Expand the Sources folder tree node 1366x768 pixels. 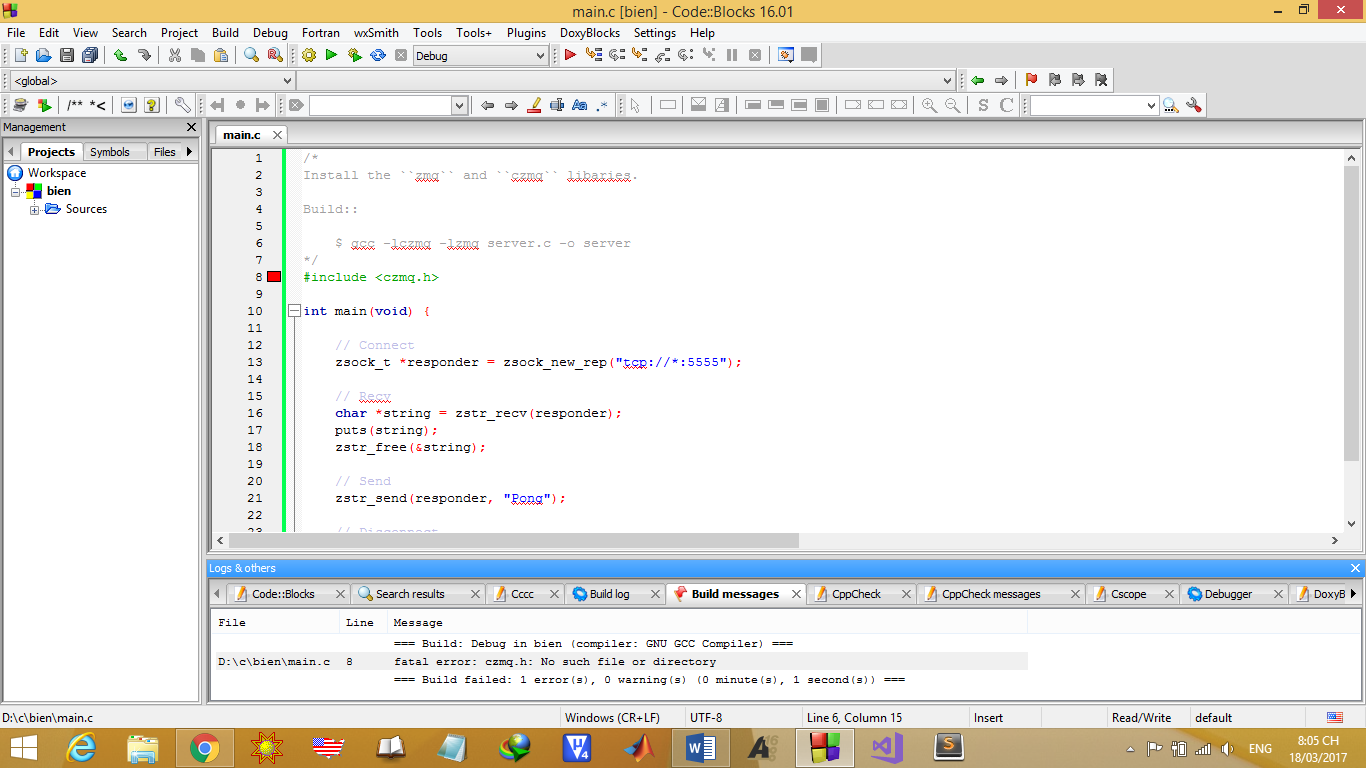[x=35, y=209]
